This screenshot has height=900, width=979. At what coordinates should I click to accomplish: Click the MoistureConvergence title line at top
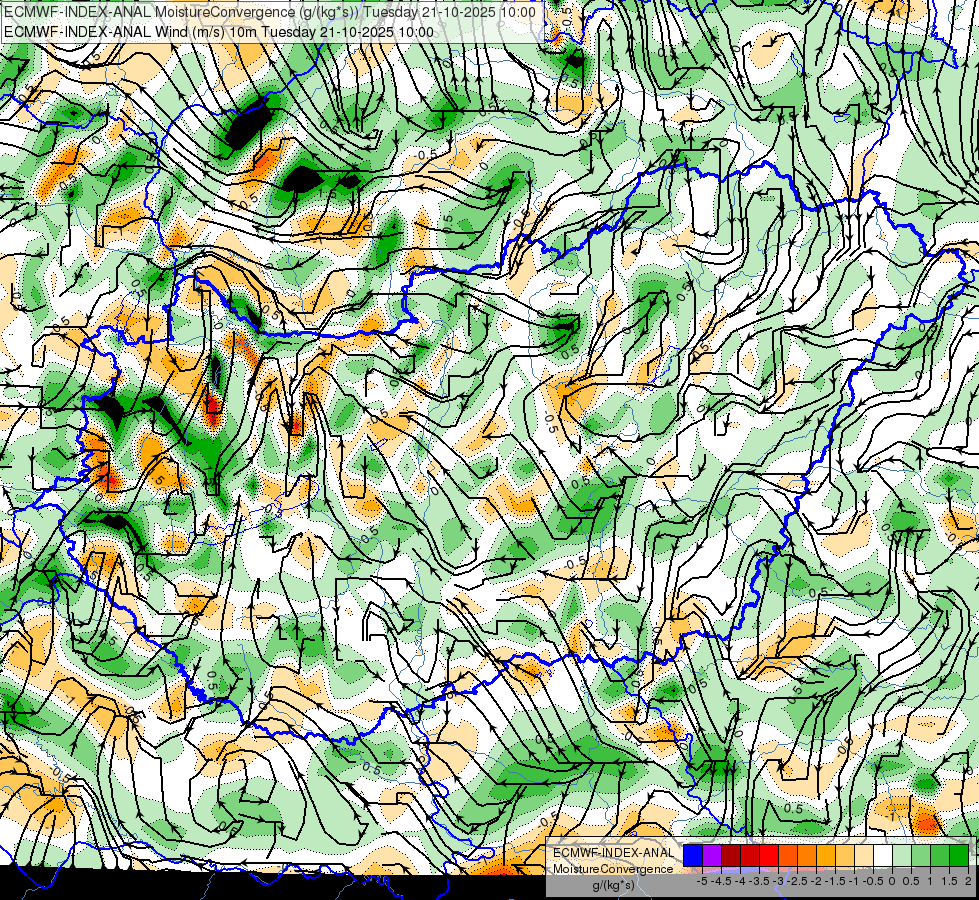[270, 12]
